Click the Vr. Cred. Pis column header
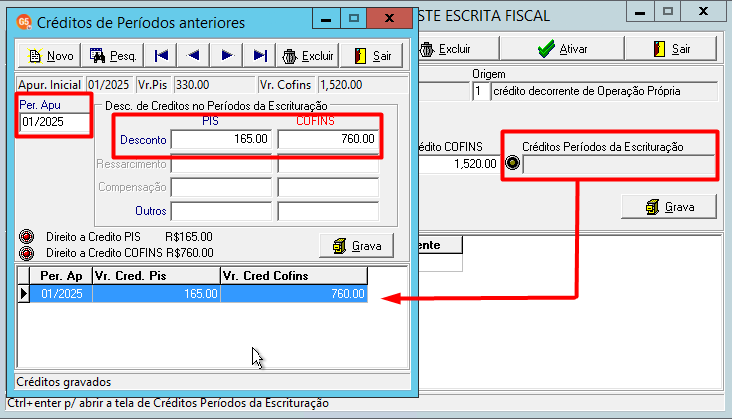 click(x=156, y=276)
